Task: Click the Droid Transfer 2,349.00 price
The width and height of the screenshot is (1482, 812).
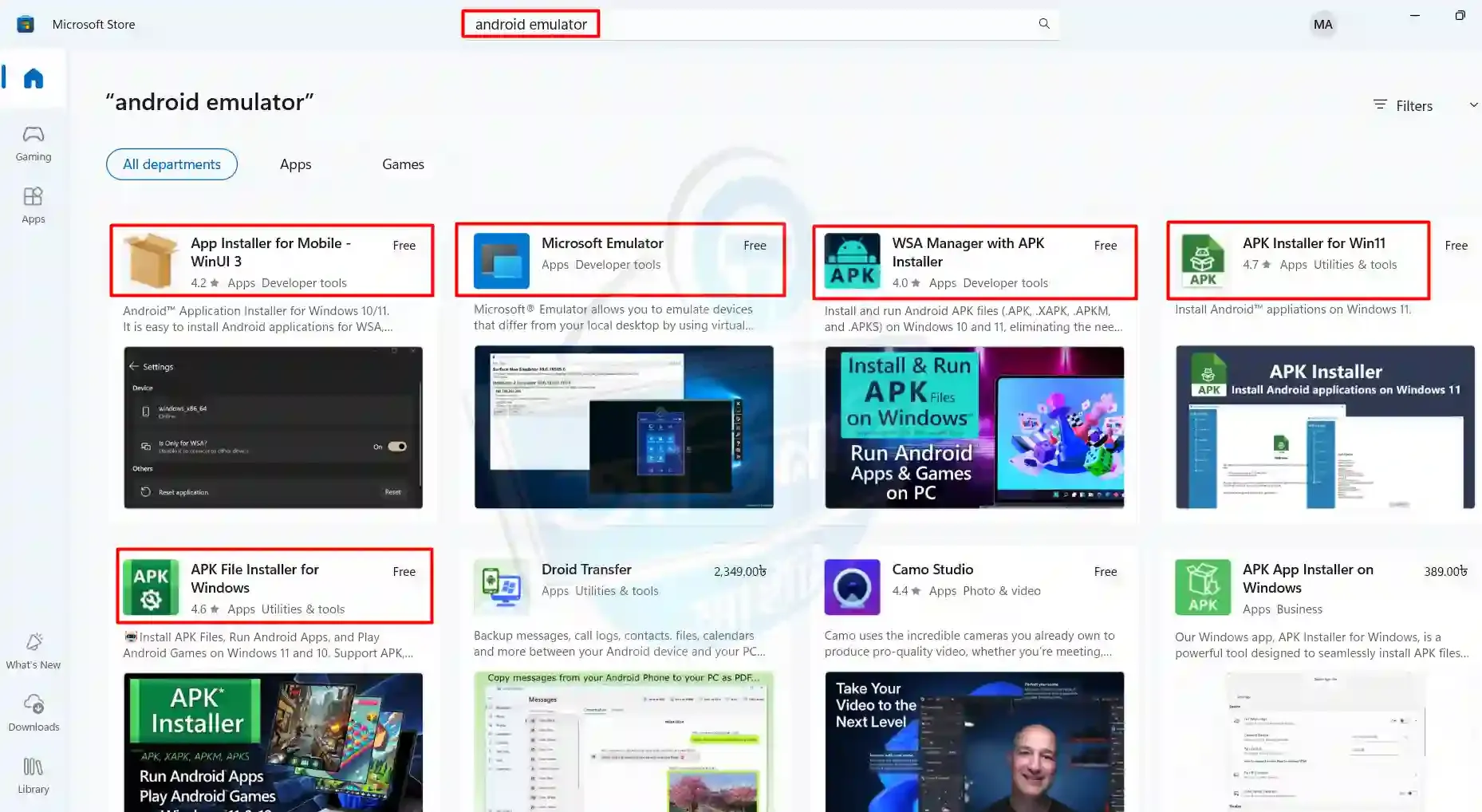Action: 739,571
